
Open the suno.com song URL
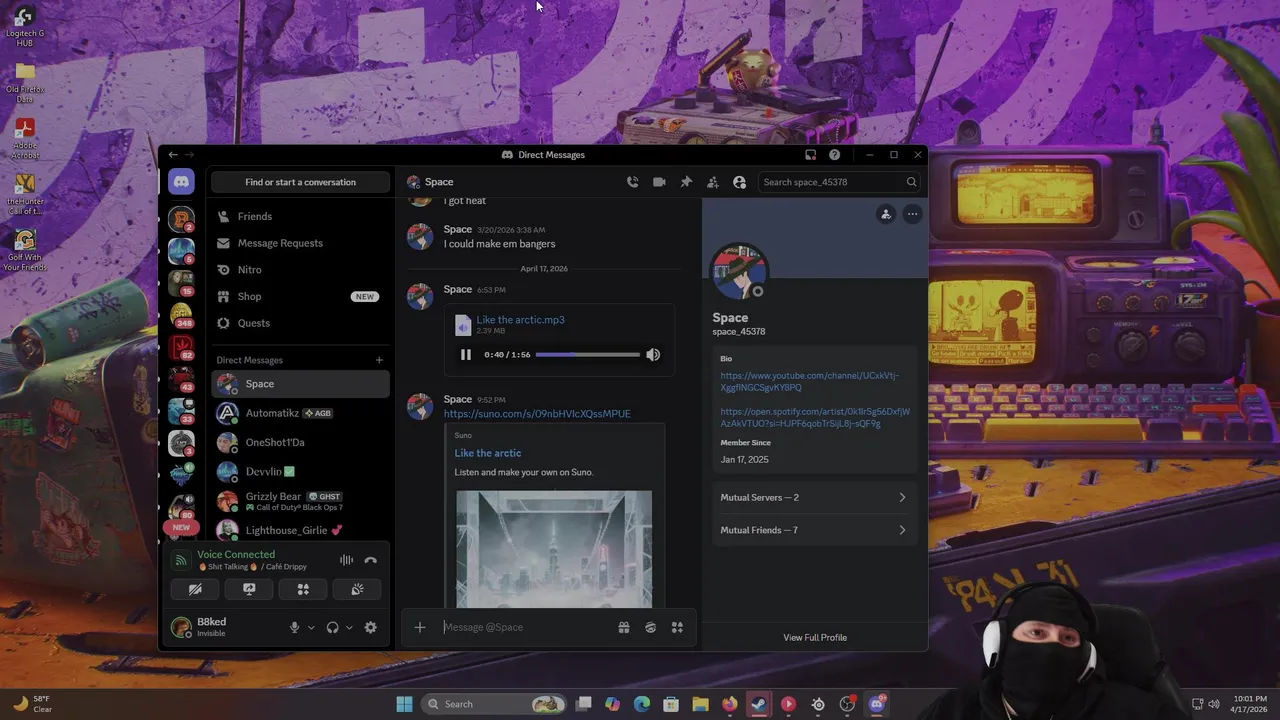(x=537, y=414)
